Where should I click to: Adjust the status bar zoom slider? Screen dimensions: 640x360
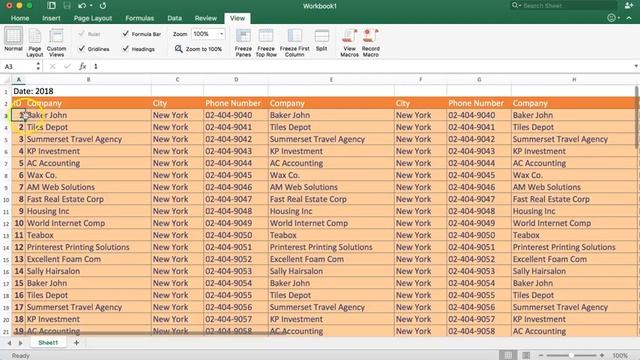(571, 356)
